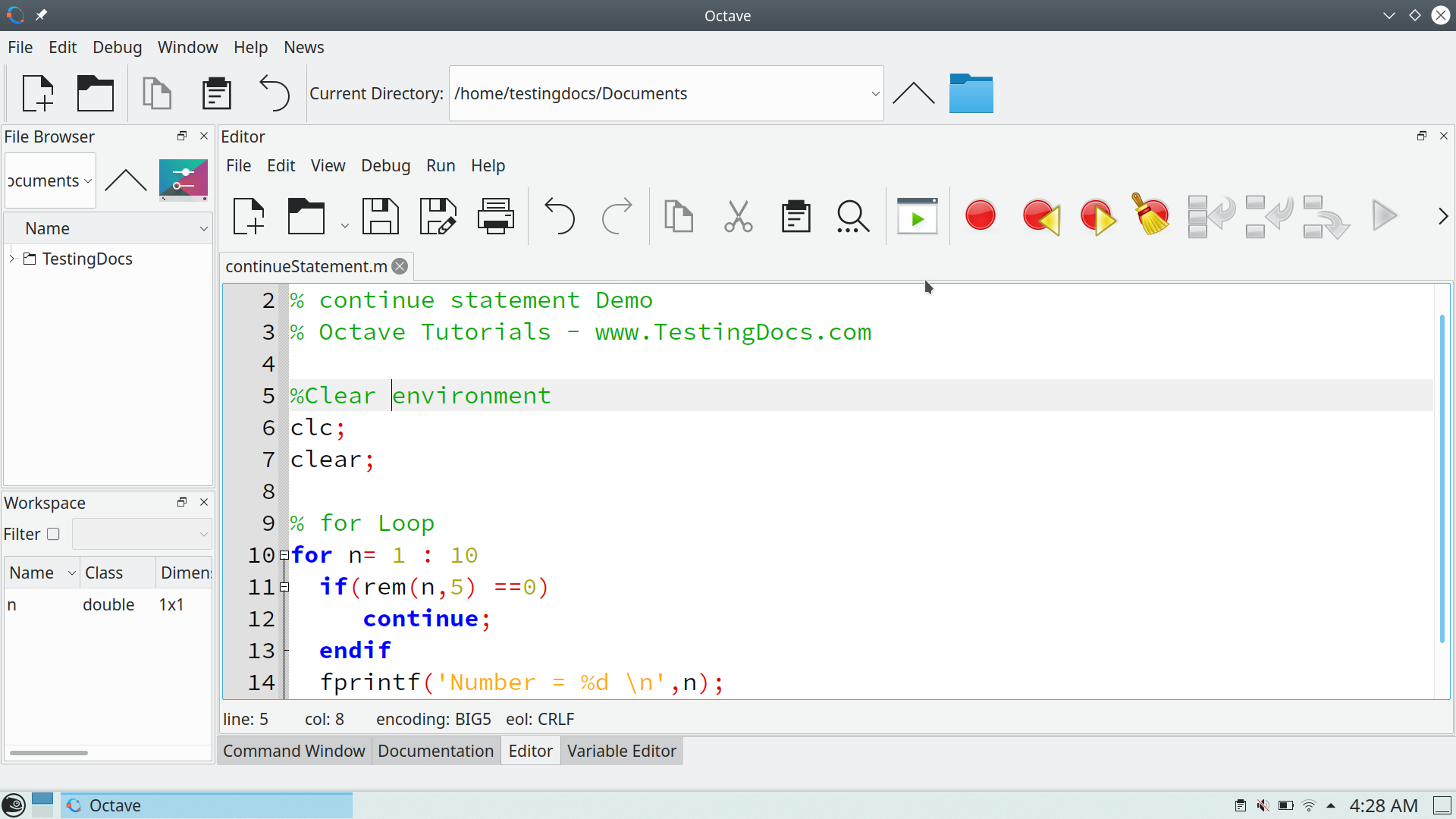This screenshot has height=819, width=1456.
Task: Click the Cut scissors icon
Action: 738,217
